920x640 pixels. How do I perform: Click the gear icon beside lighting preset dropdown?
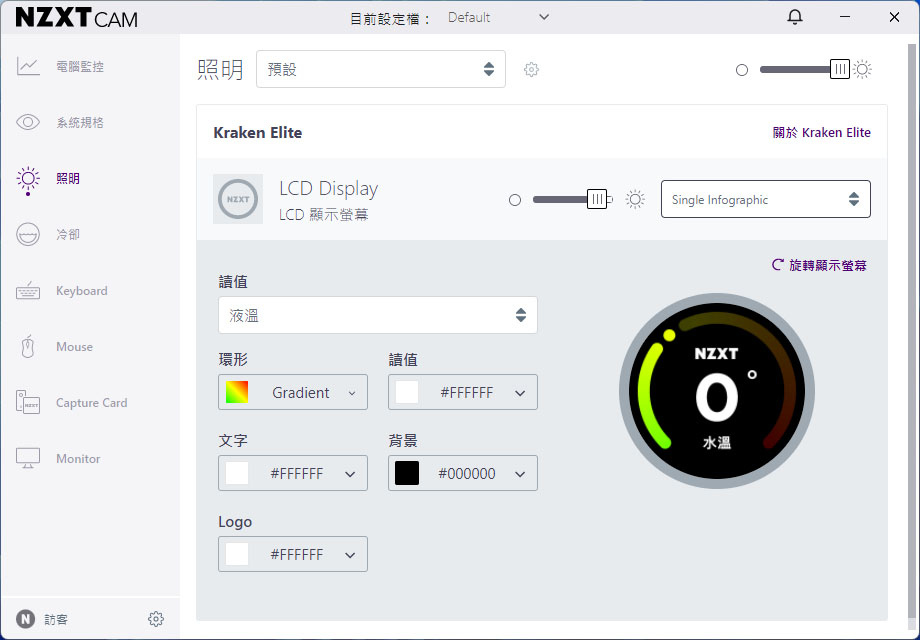coord(531,69)
